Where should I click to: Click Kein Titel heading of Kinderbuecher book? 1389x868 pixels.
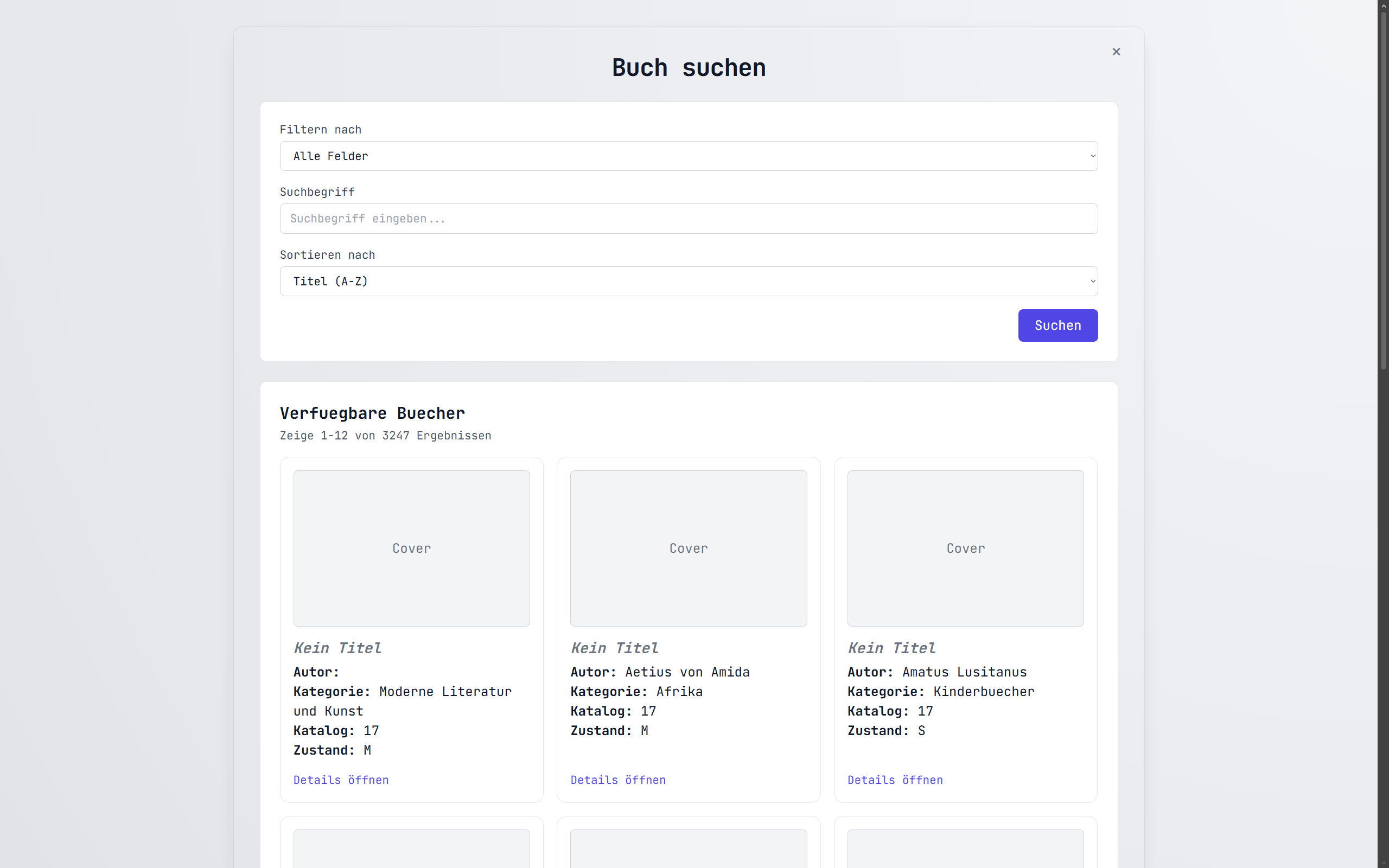[x=891, y=648]
